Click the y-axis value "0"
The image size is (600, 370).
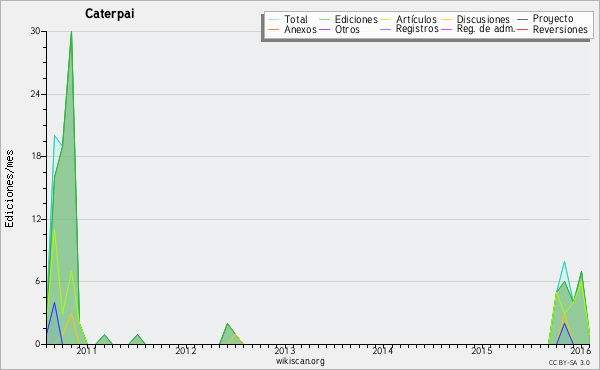coord(38,344)
